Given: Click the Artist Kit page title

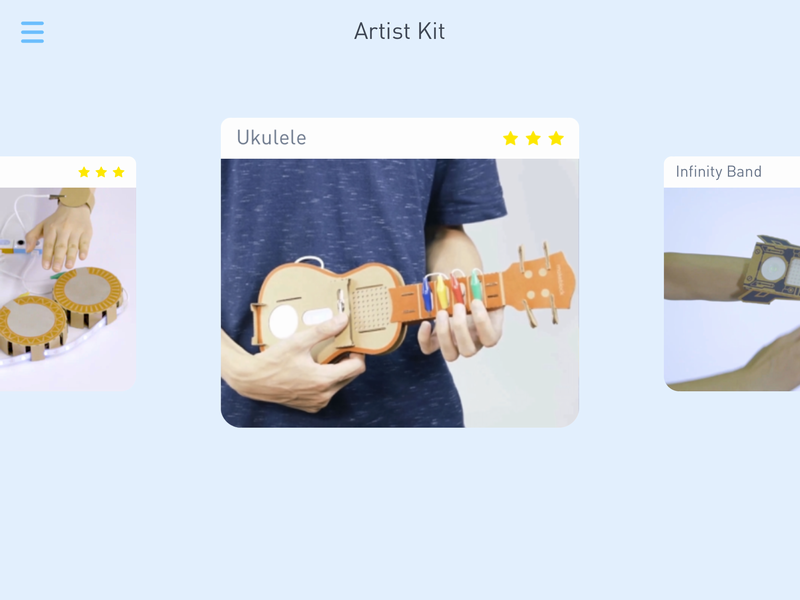Looking at the screenshot, I should point(399,31).
